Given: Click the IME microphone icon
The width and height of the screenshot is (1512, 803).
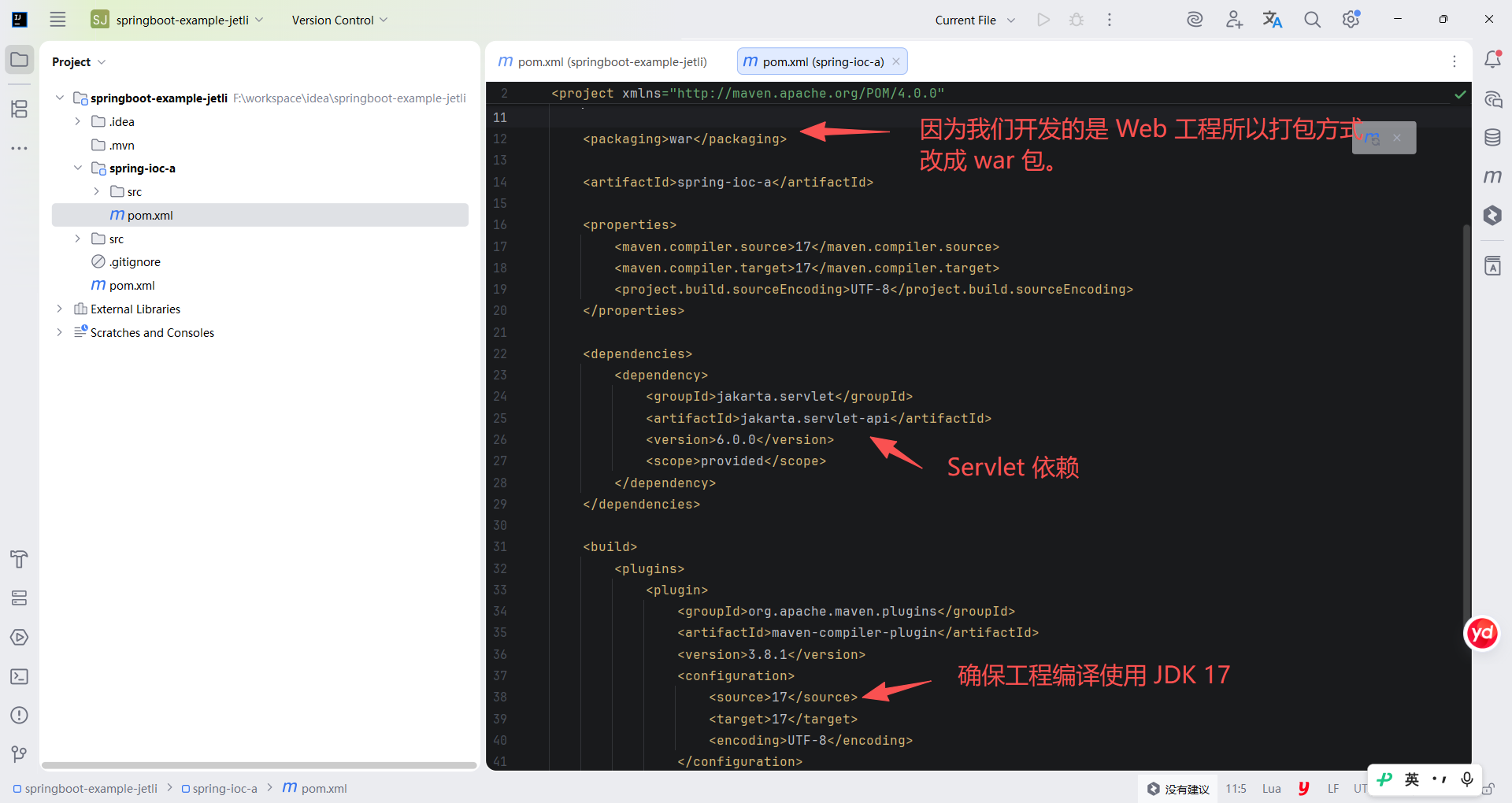Looking at the screenshot, I should point(1466,779).
